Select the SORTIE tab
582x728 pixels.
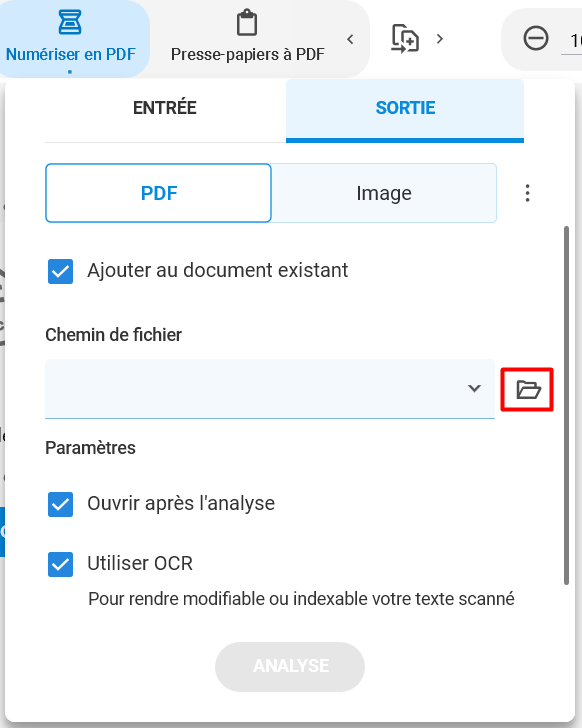(405, 108)
